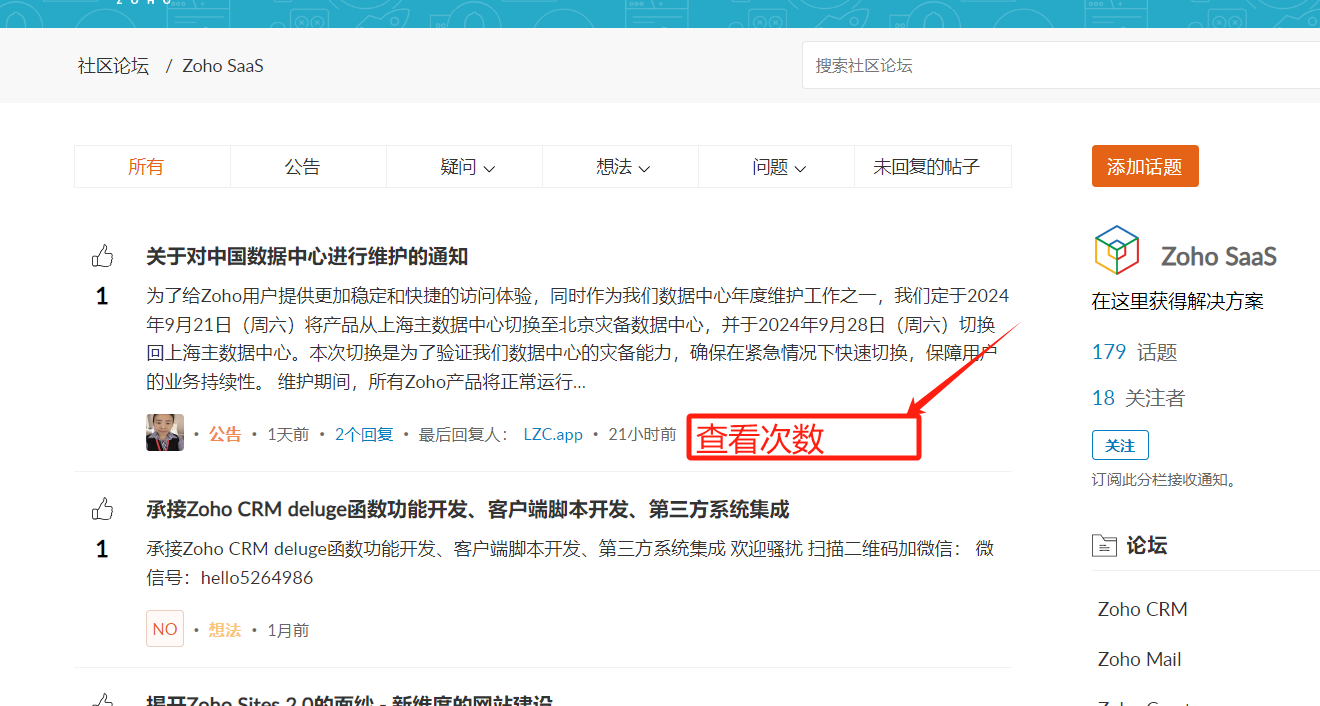This screenshot has width=1320, height=706.
Task: Open the 2个回复 link
Action: pos(364,434)
